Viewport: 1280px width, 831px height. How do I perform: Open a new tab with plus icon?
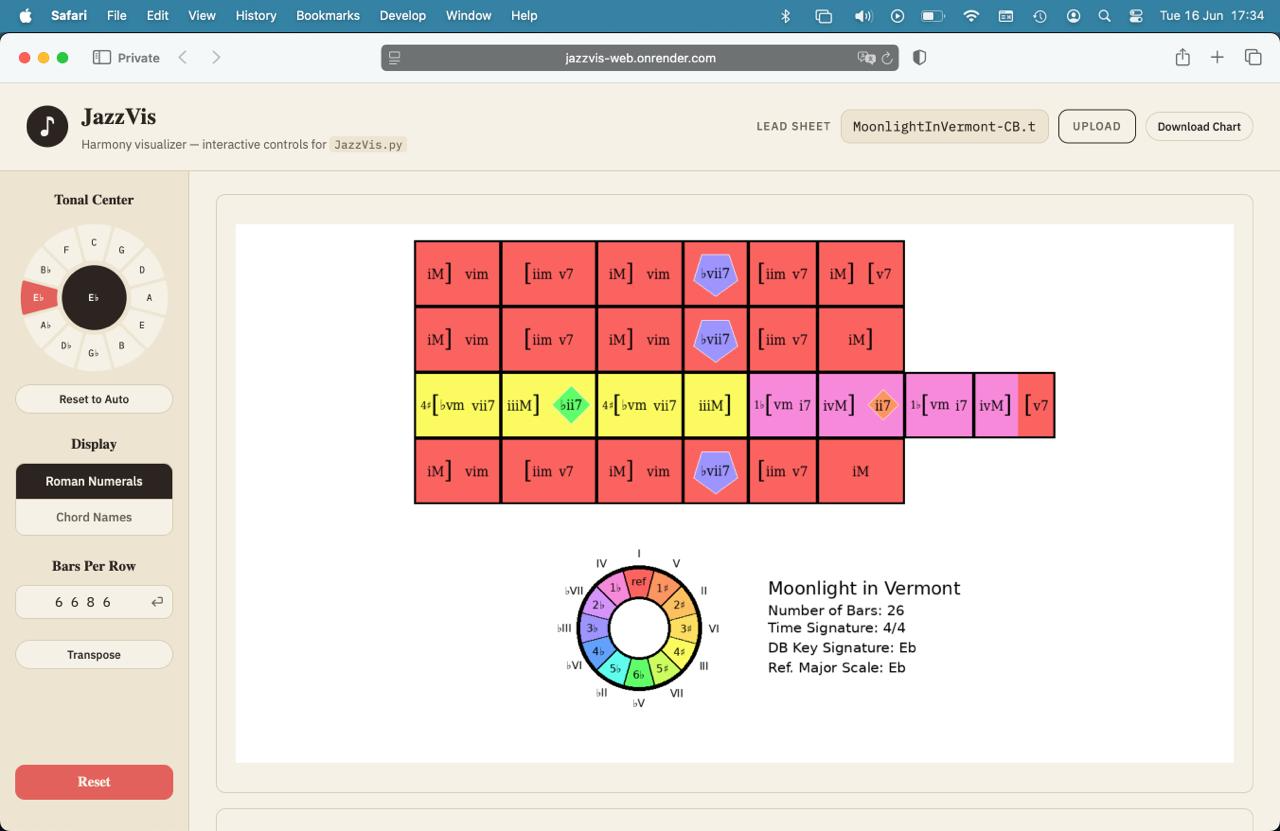tap(1217, 58)
